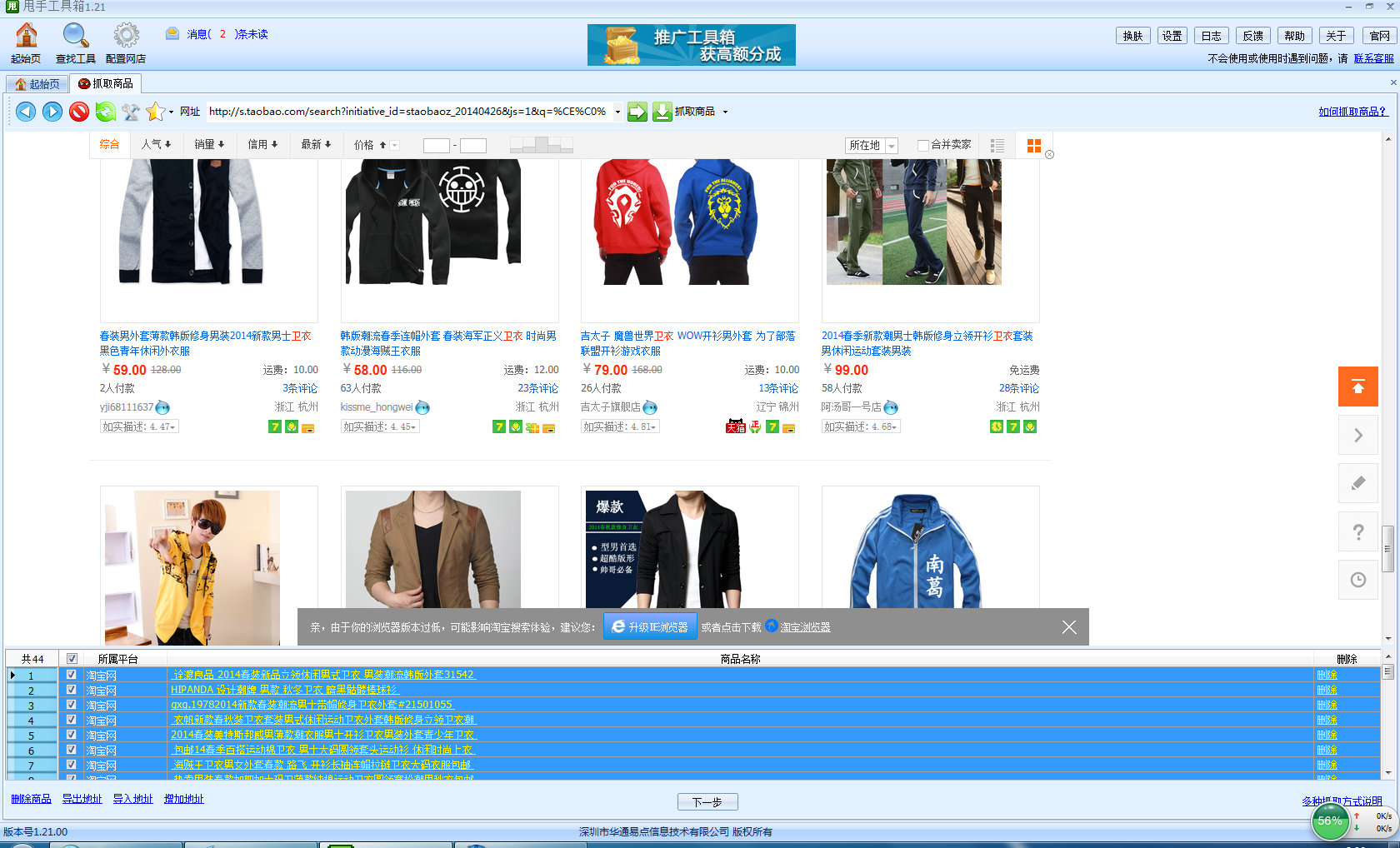Click 升级IE浏览器 button in notification
The width and height of the screenshot is (1400, 848).
650,627
